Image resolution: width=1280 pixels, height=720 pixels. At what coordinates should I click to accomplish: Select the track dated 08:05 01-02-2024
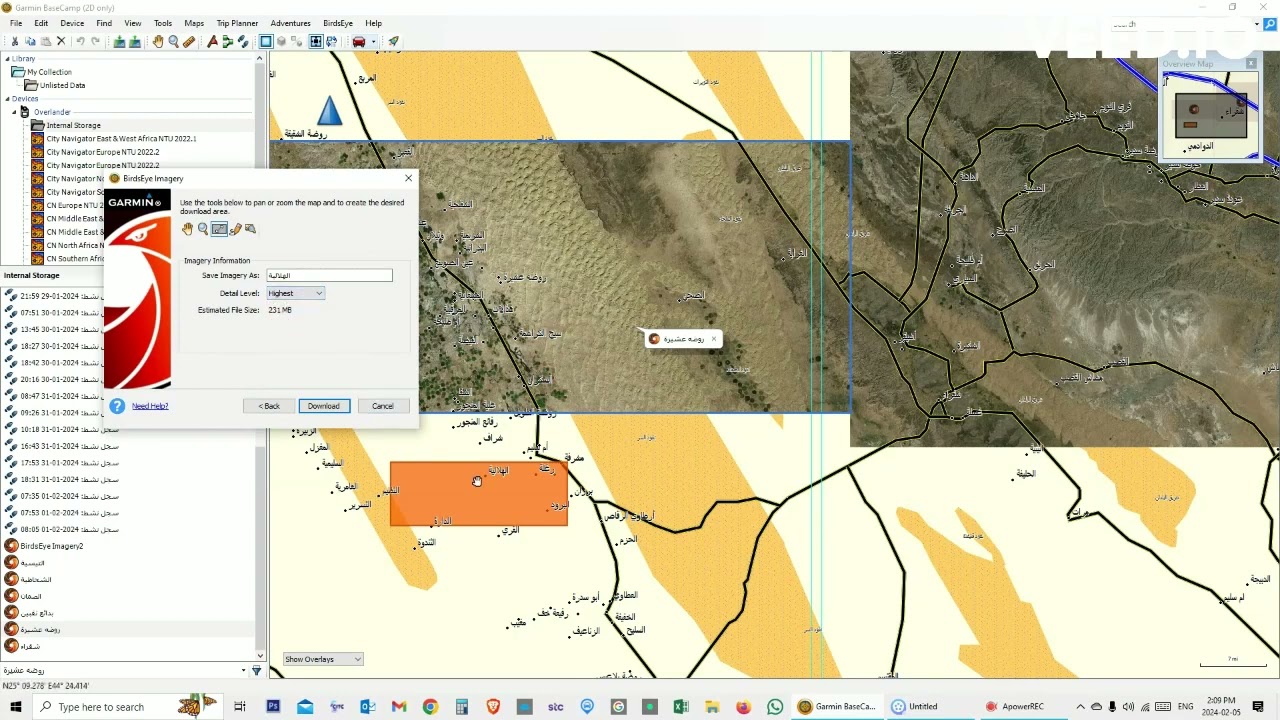69,529
